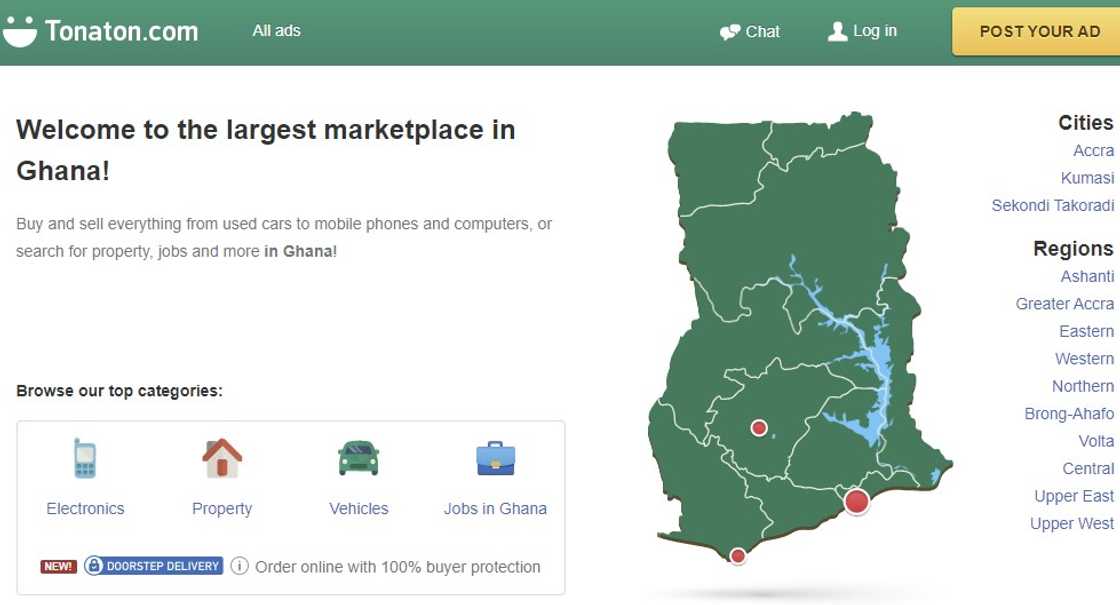The image size is (1120, 605).
Task: Select the southern coastal map marker
Action: coord(737,555)
